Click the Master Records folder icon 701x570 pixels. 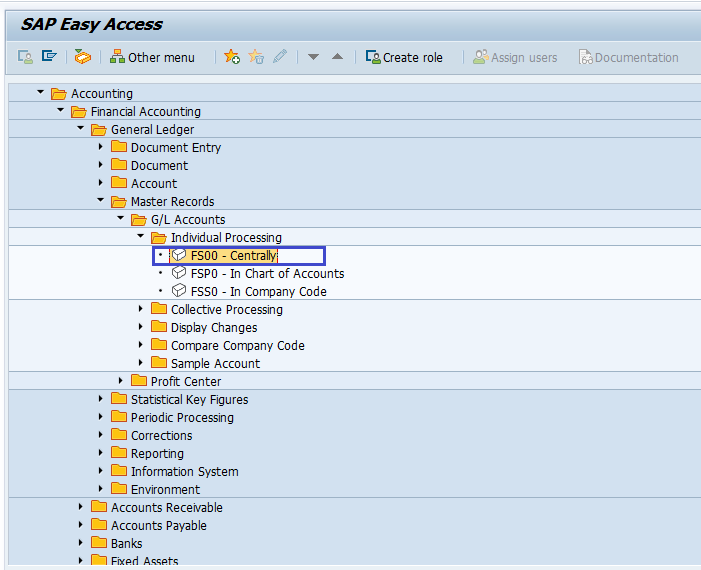click(119, 202)
